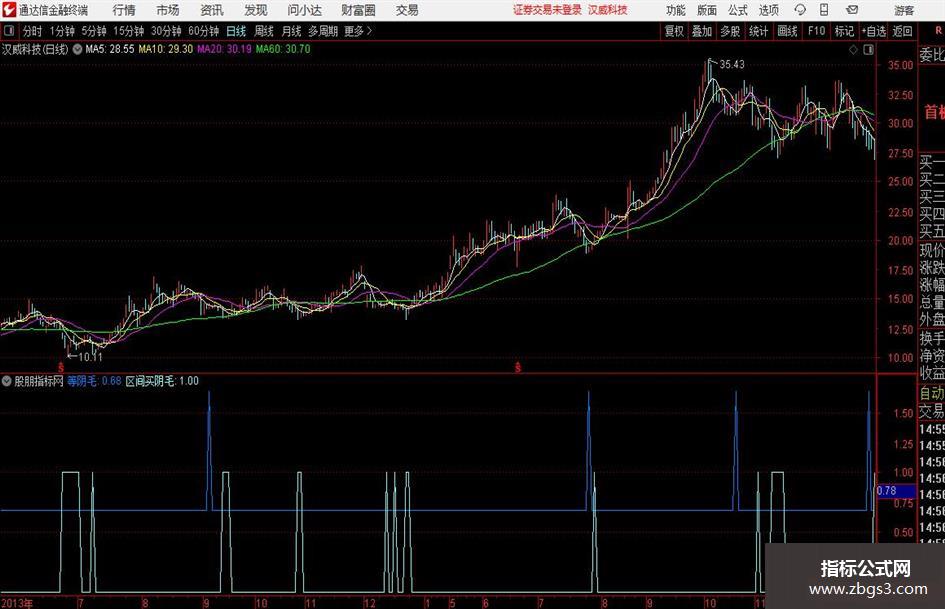Click the MA10: 29.30 indicator label

tap(166, 49)
